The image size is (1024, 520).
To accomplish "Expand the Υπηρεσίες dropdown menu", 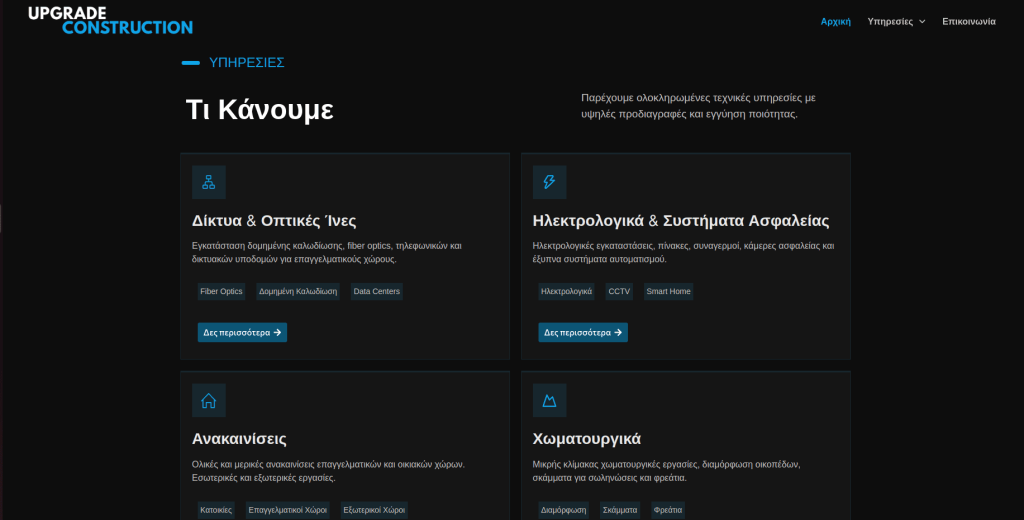I will click(x=896, y=21).
